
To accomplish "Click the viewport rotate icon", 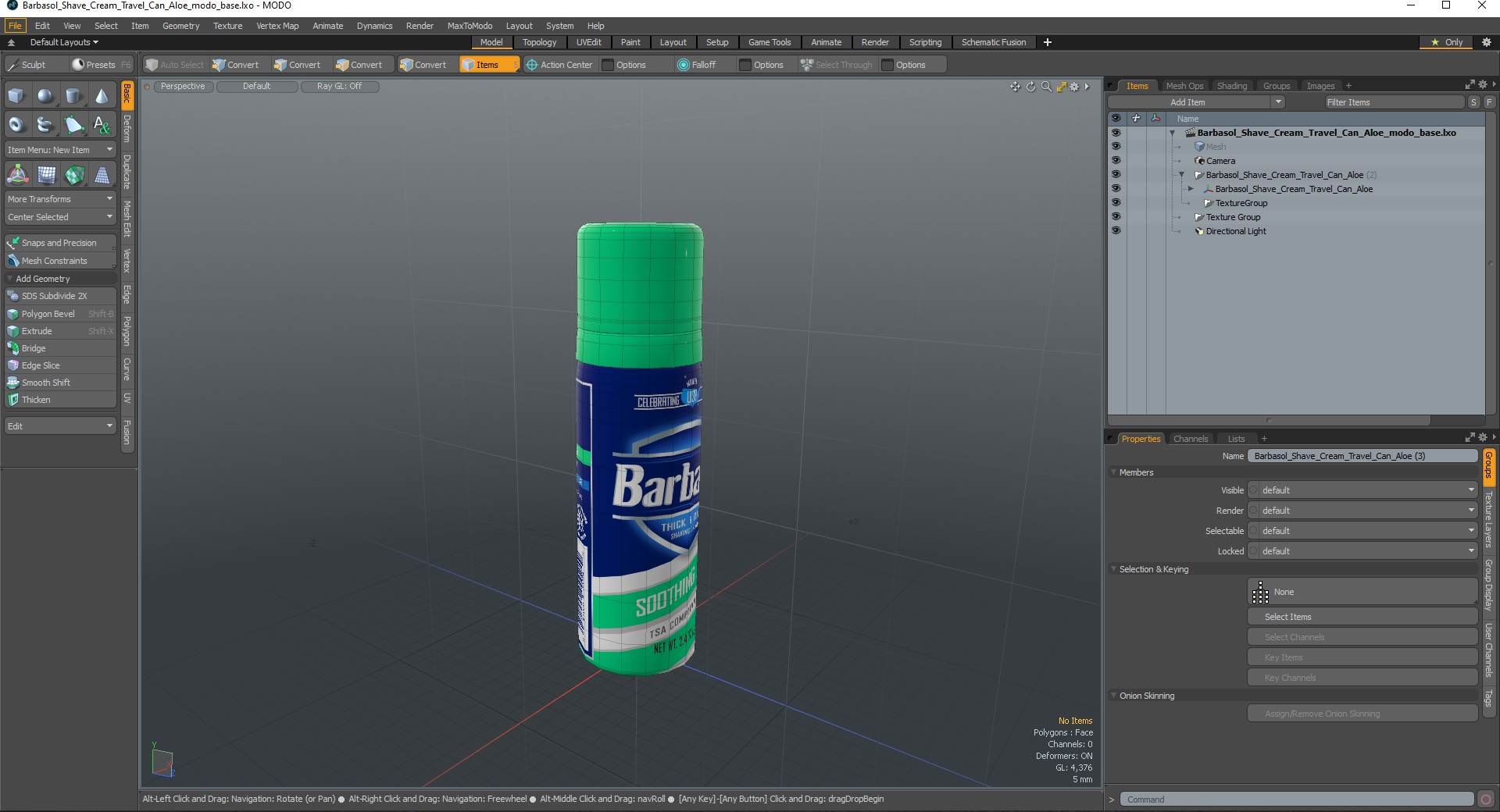I will coord(1030,87).
